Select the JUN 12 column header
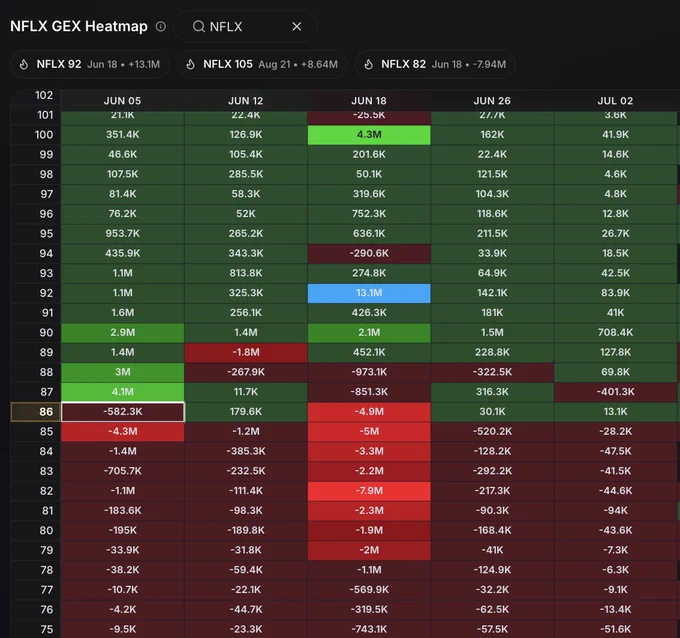Image resolution: width=680 pixels, height=638 pixels. (246, 101)
